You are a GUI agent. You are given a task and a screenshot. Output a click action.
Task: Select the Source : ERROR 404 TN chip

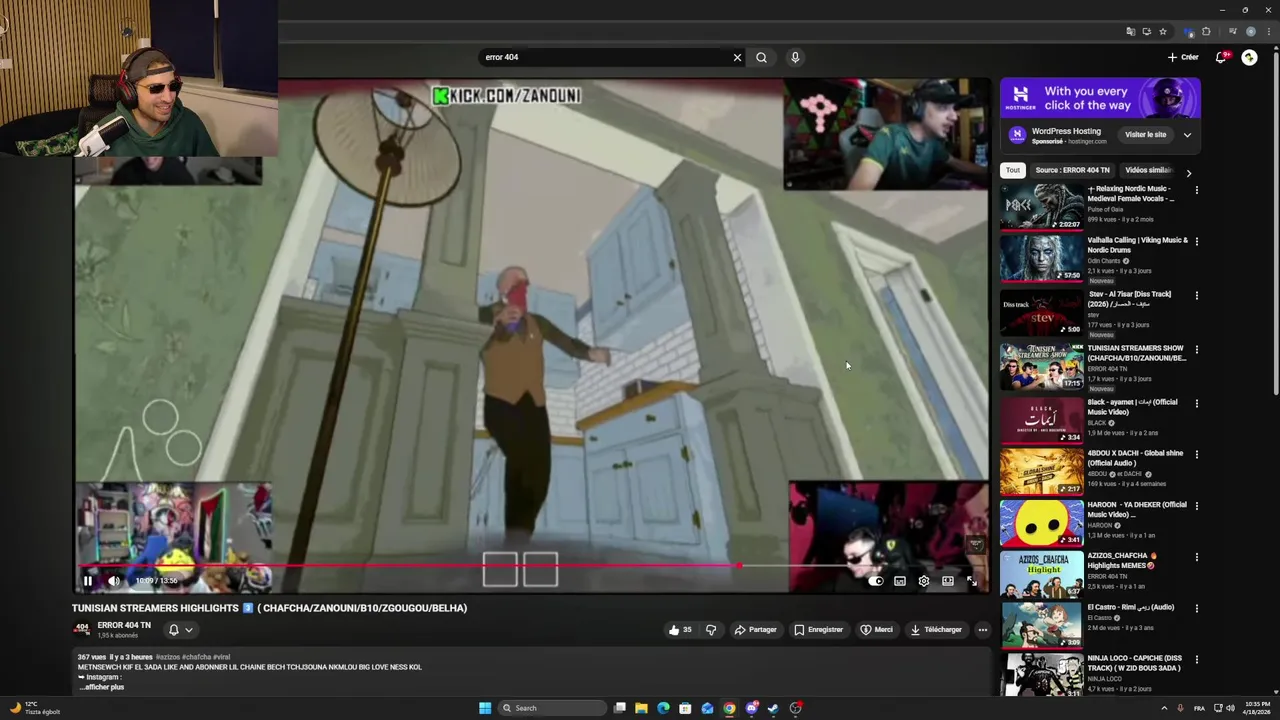point(1072,170)
